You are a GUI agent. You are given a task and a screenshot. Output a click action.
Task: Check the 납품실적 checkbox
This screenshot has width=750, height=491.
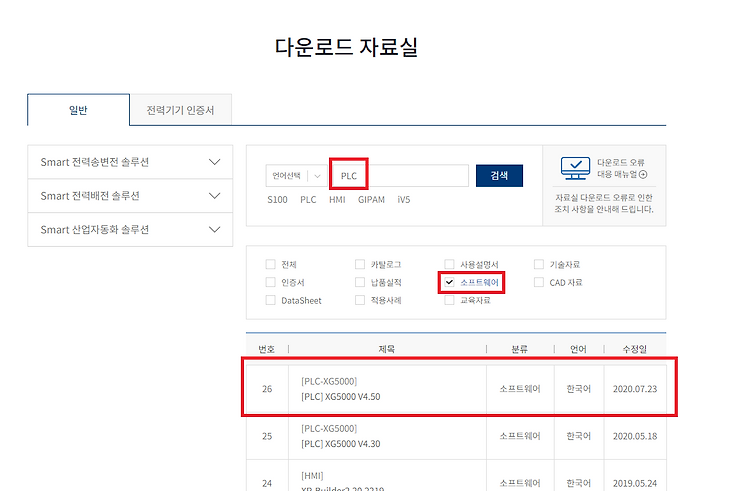point(360,283)
